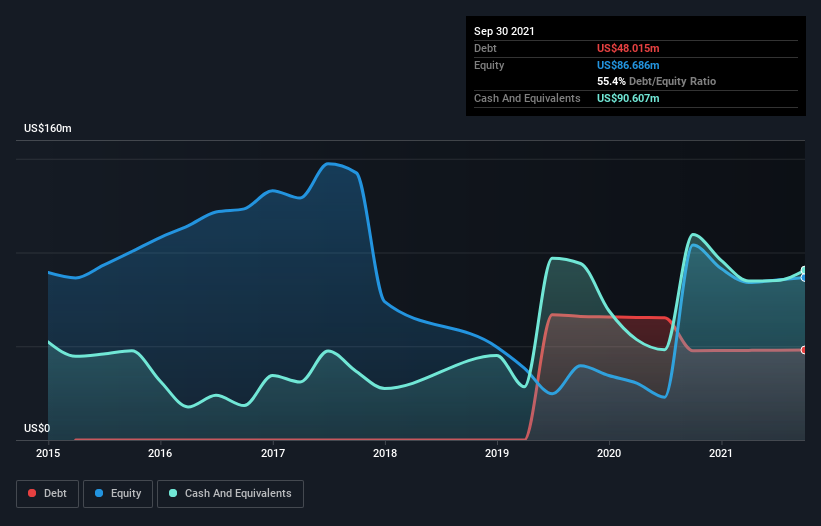This screenshot has height=526, width=821.
Task: Click the 2017 x-axis label
Action: tap(273, 453)
